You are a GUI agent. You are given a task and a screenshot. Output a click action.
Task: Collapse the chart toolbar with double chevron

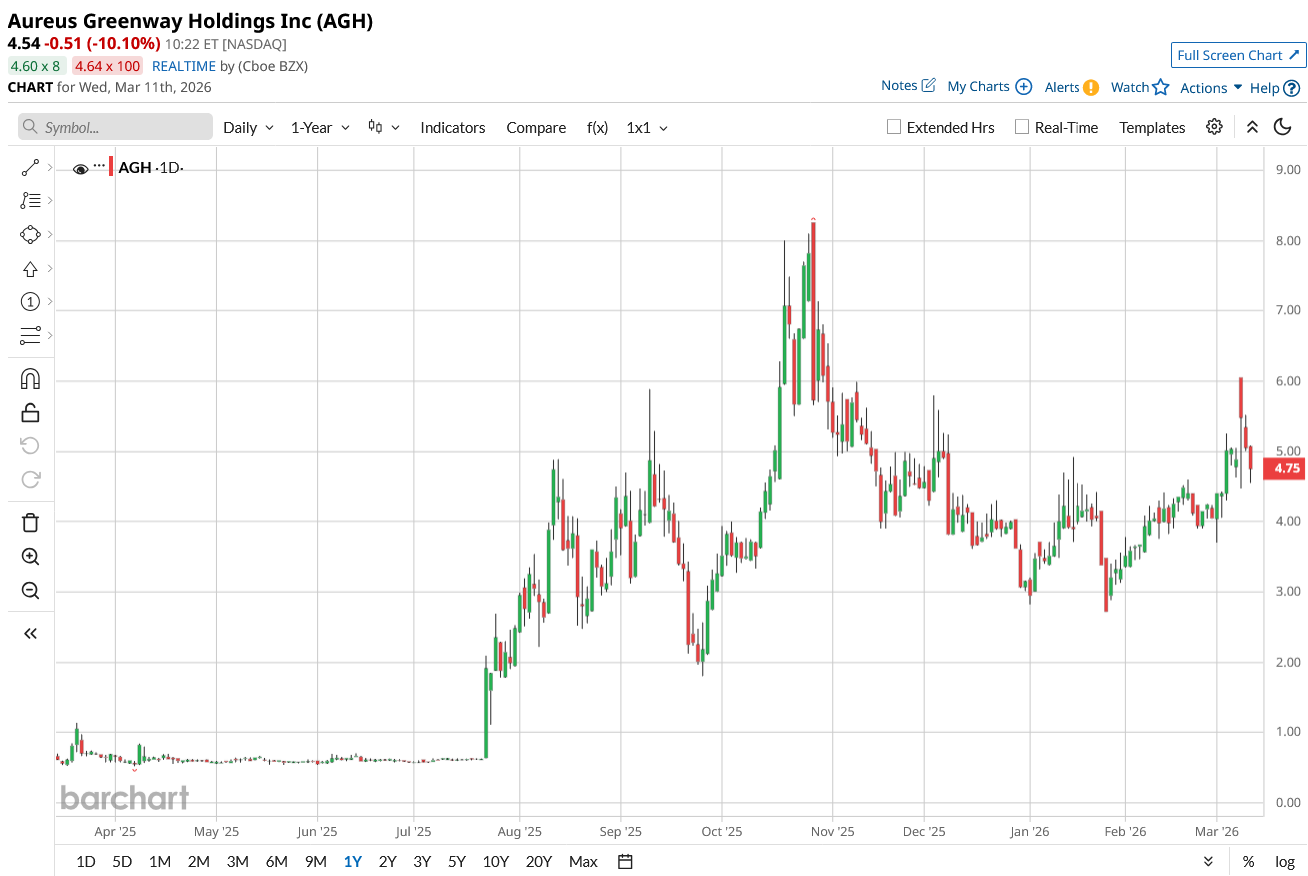1252,127
